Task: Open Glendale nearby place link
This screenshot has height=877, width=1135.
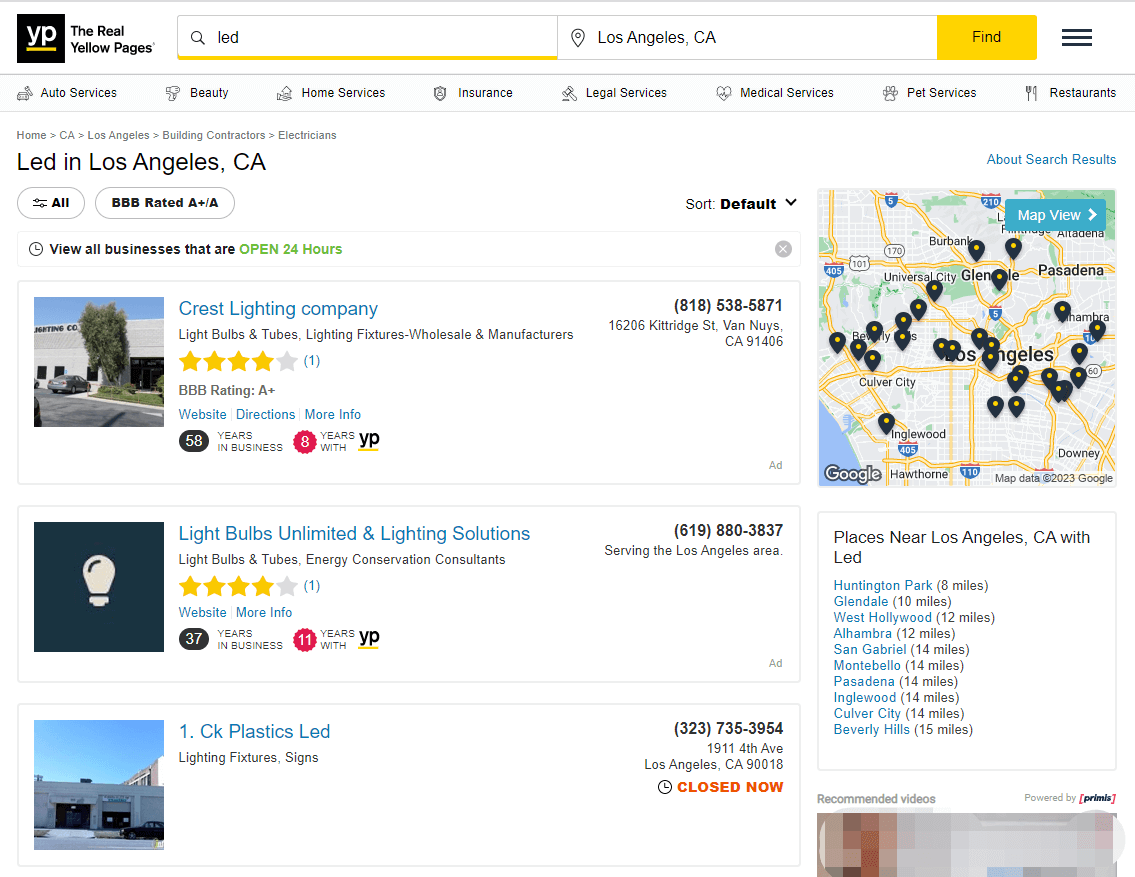Action: pos(861,601)
